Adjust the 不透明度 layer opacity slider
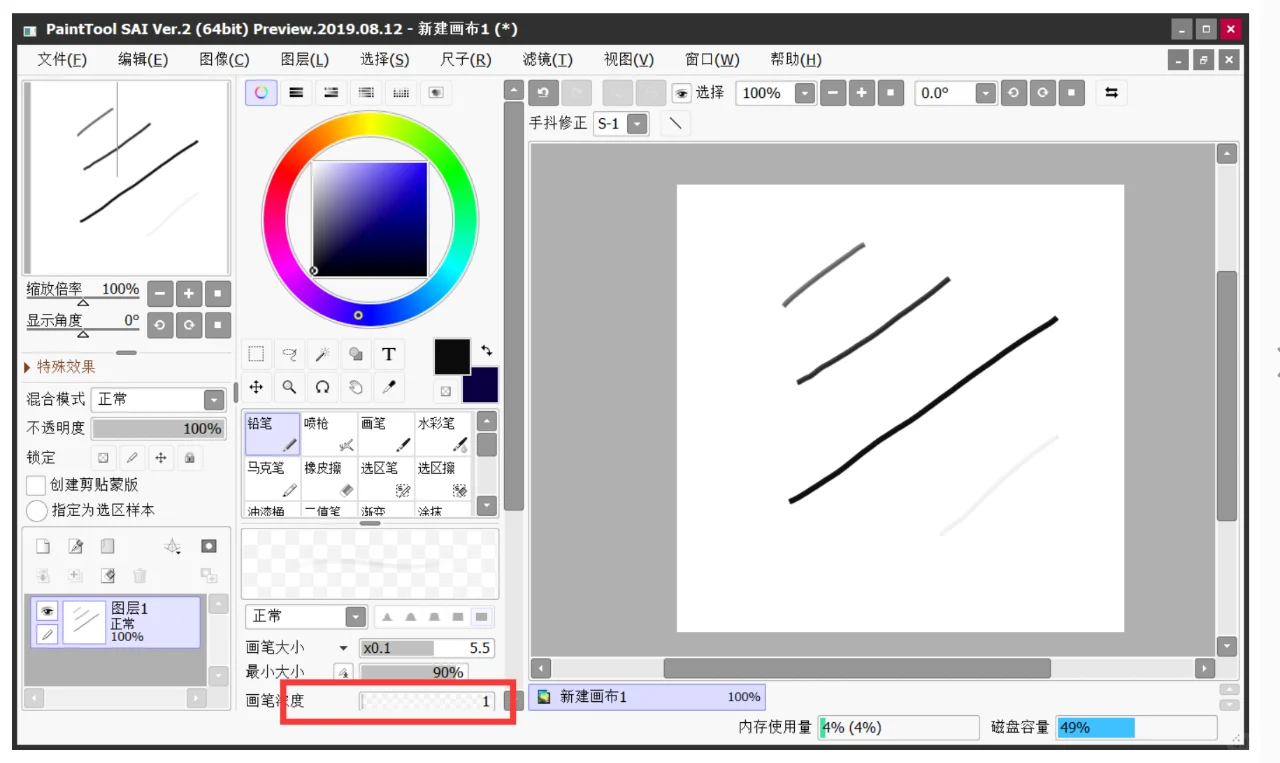Image resolution: width=1280 pixels, height=763 pixels. [158, 429]
